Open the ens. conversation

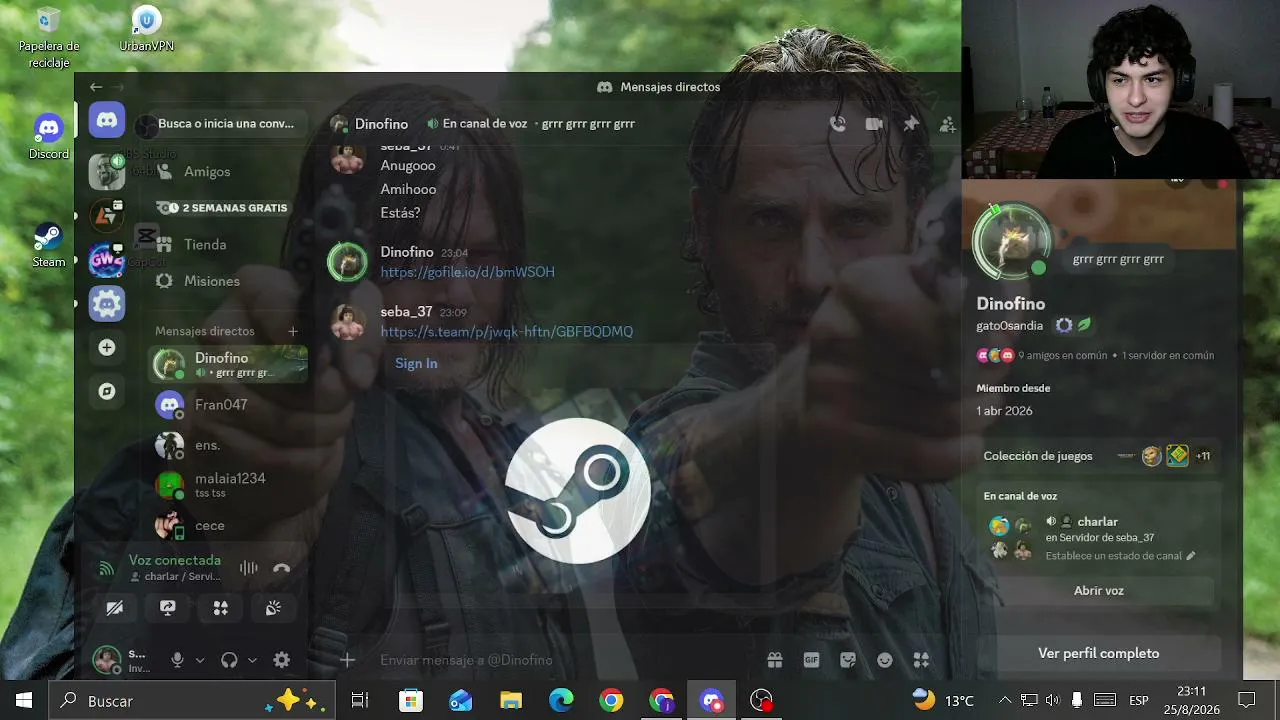coord(228,445)
